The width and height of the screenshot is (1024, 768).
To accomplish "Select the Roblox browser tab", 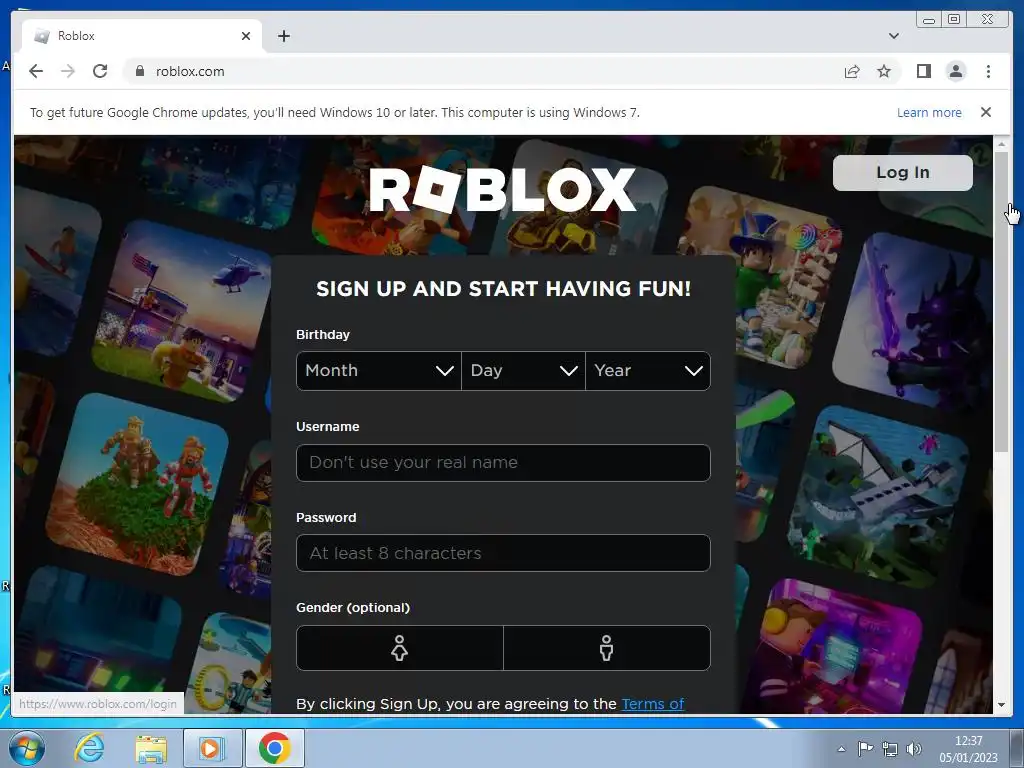I will 140,36.
